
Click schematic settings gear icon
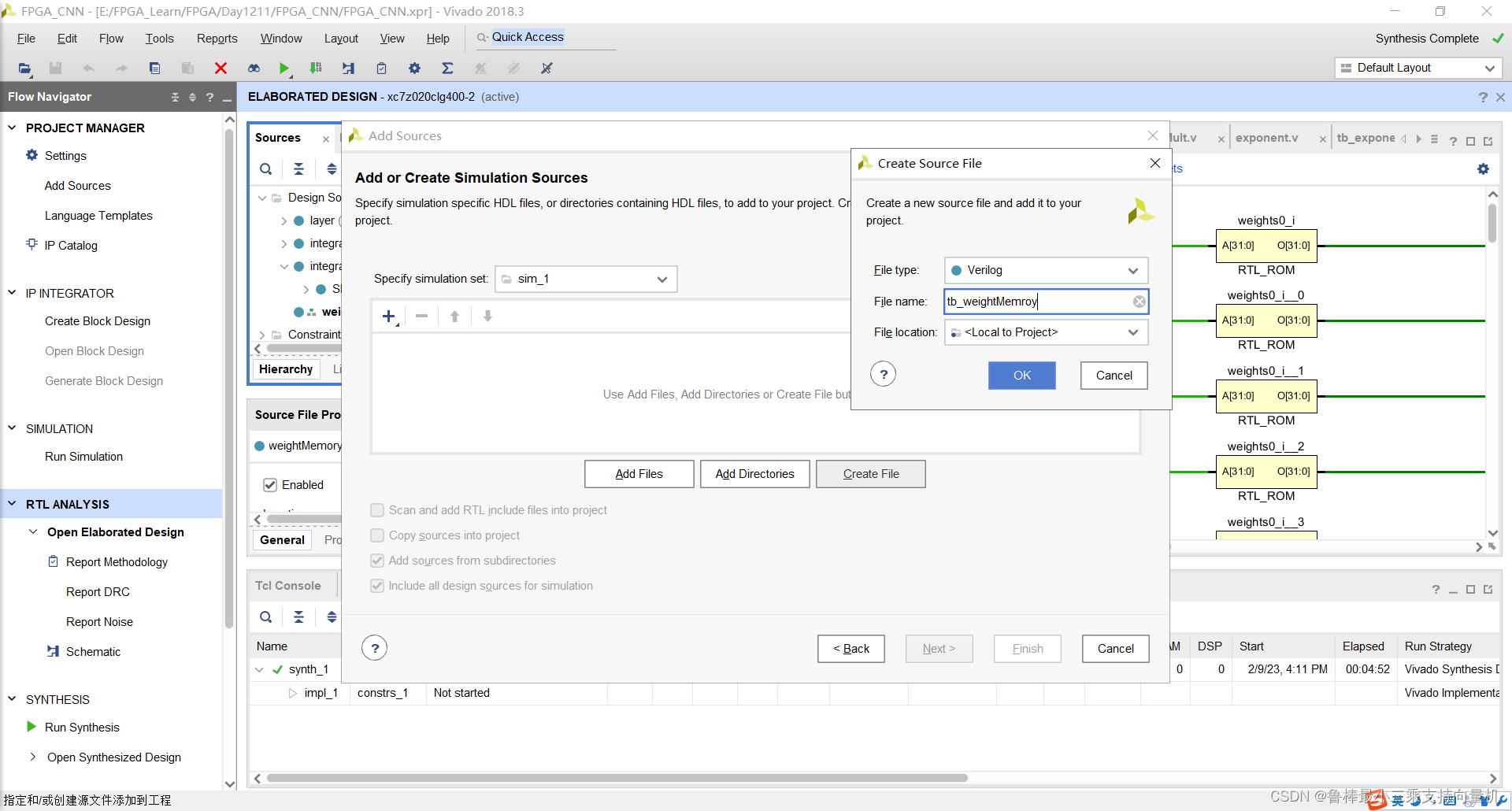click(x=1483, y=168)
